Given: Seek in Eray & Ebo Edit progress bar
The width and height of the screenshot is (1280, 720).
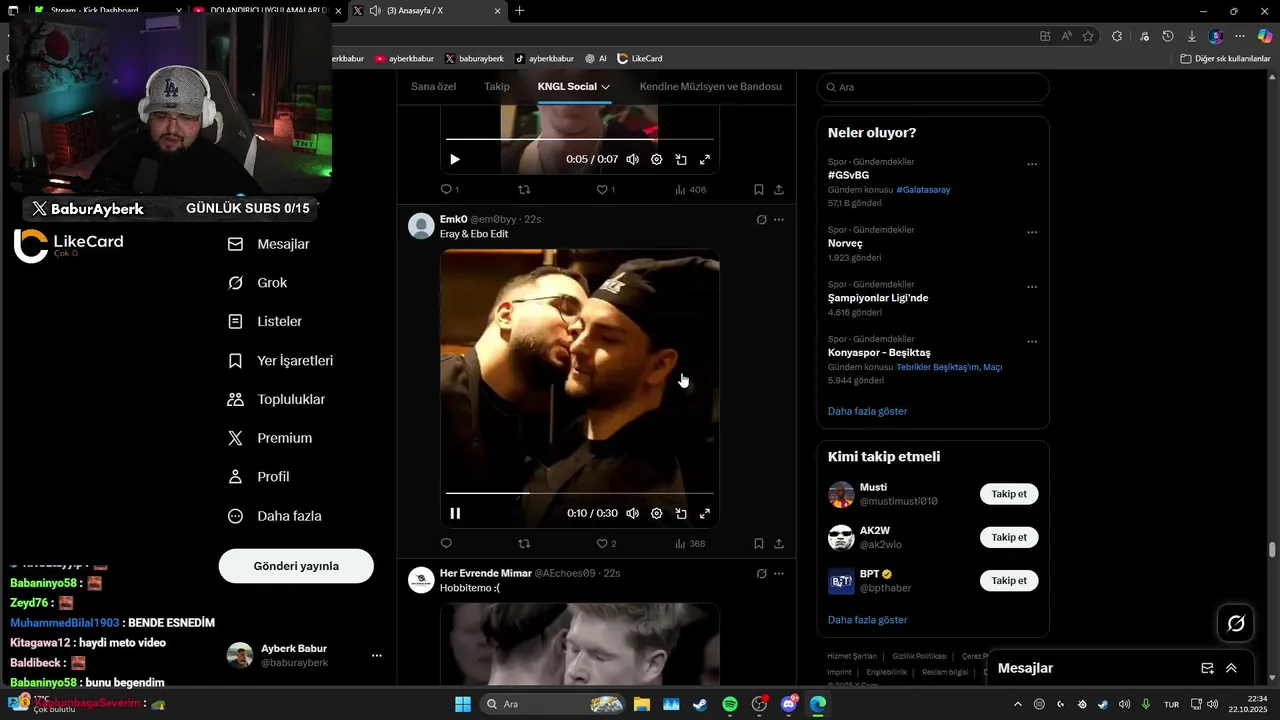Looking at the screenshot, I should tap(580, 493).
